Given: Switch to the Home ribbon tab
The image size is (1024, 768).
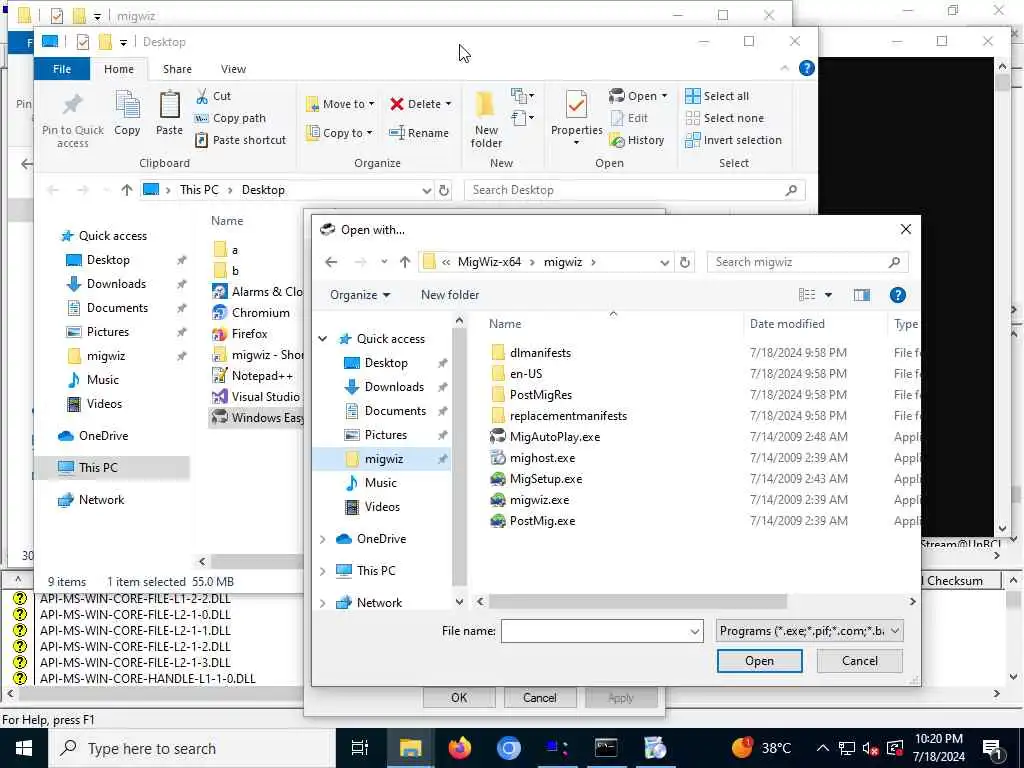Looking at the screenshot, I should click(119, 69).
